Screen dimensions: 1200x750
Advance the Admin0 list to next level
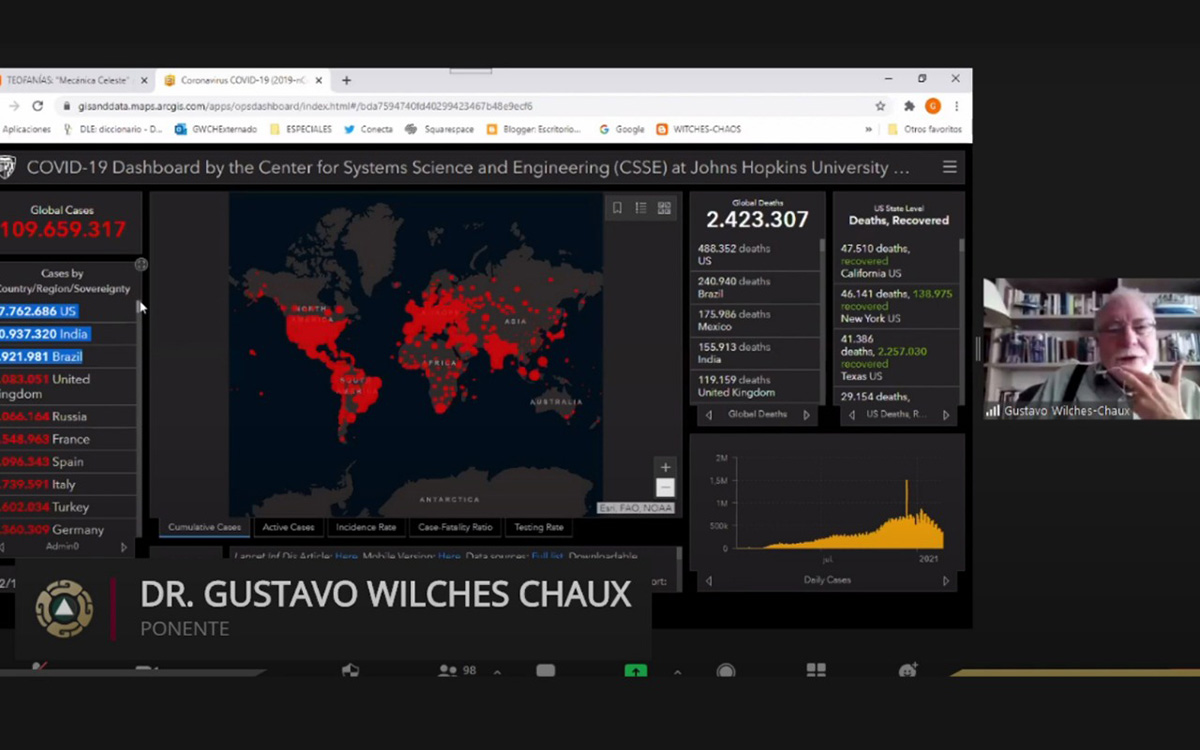tap(124, 547)
